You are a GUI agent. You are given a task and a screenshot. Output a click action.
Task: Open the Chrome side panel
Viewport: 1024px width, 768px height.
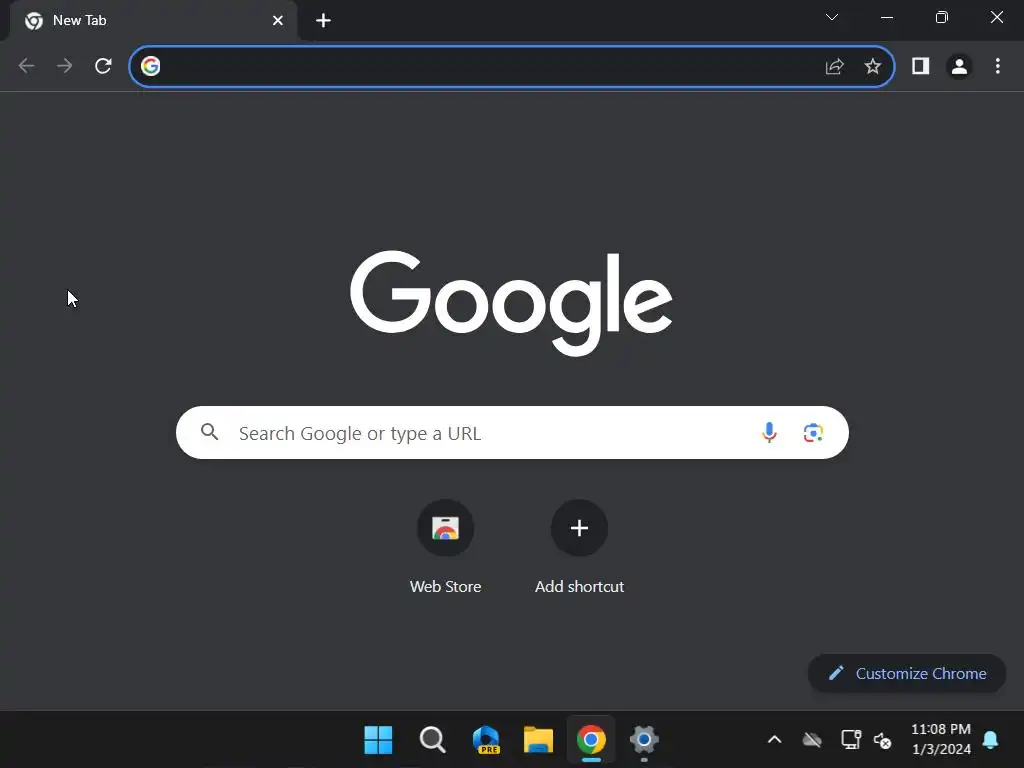click(x=921, y=66)
